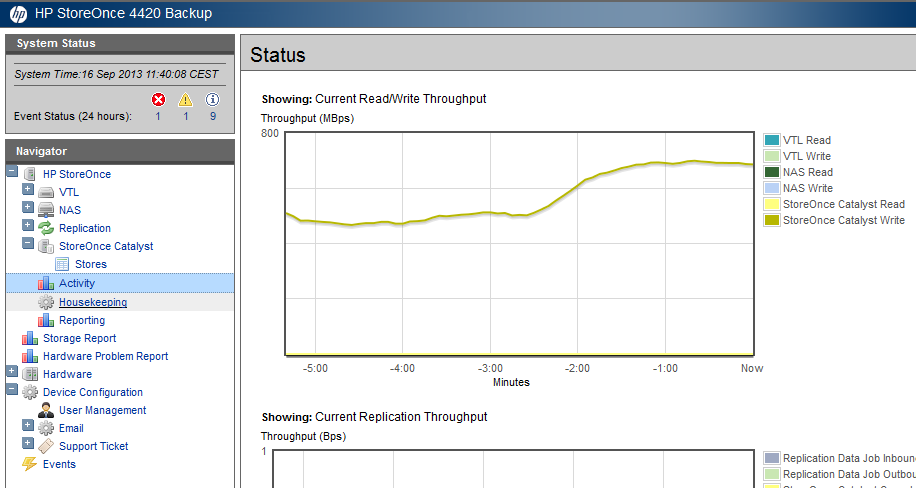Image resolution: width=916 pixels, height=488 pixels.
Task: Expand the Hardware tree node
Action: point(12,371)
